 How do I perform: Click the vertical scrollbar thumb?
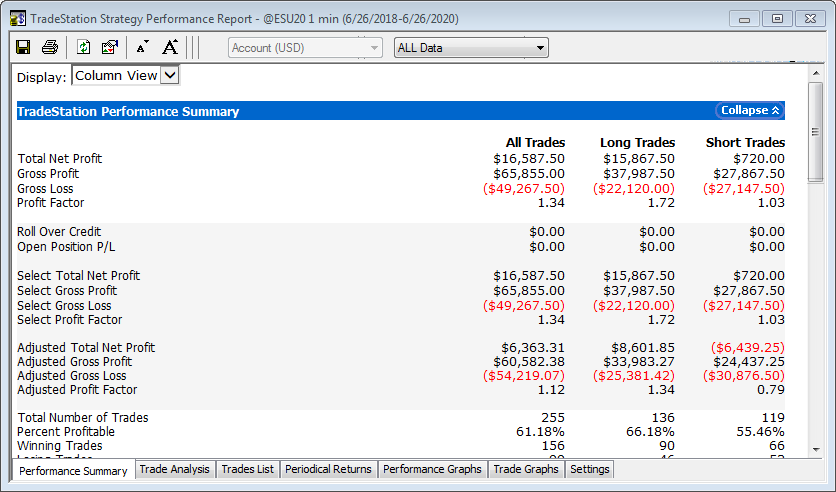coord(816,132)
